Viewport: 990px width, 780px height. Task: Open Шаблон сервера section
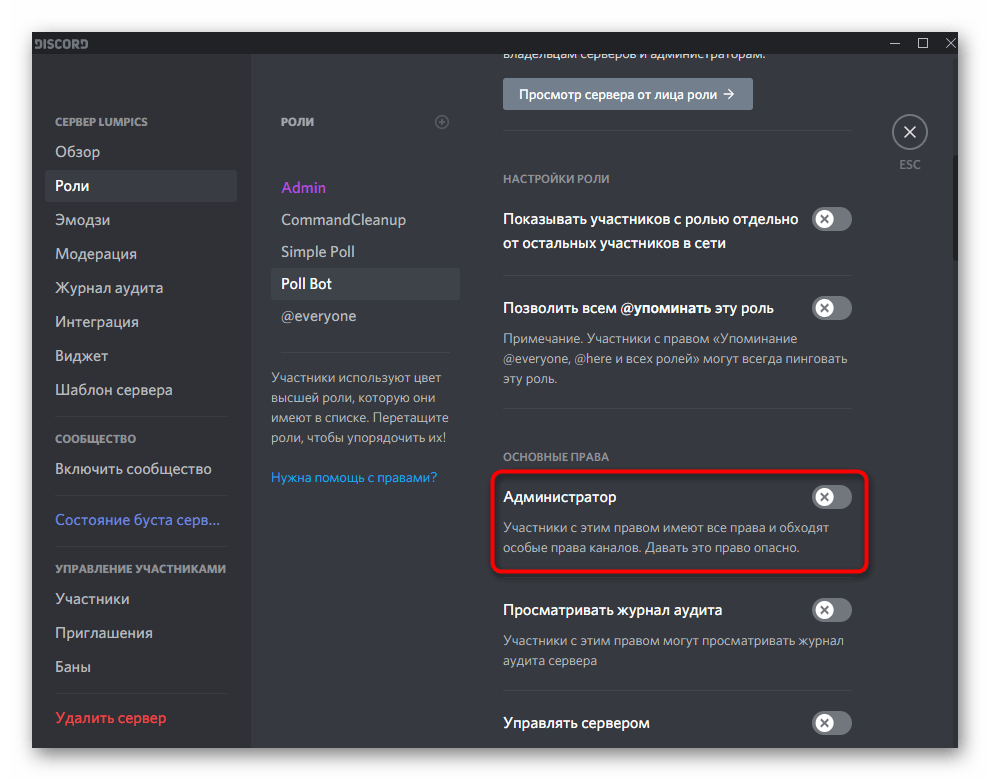141,390
